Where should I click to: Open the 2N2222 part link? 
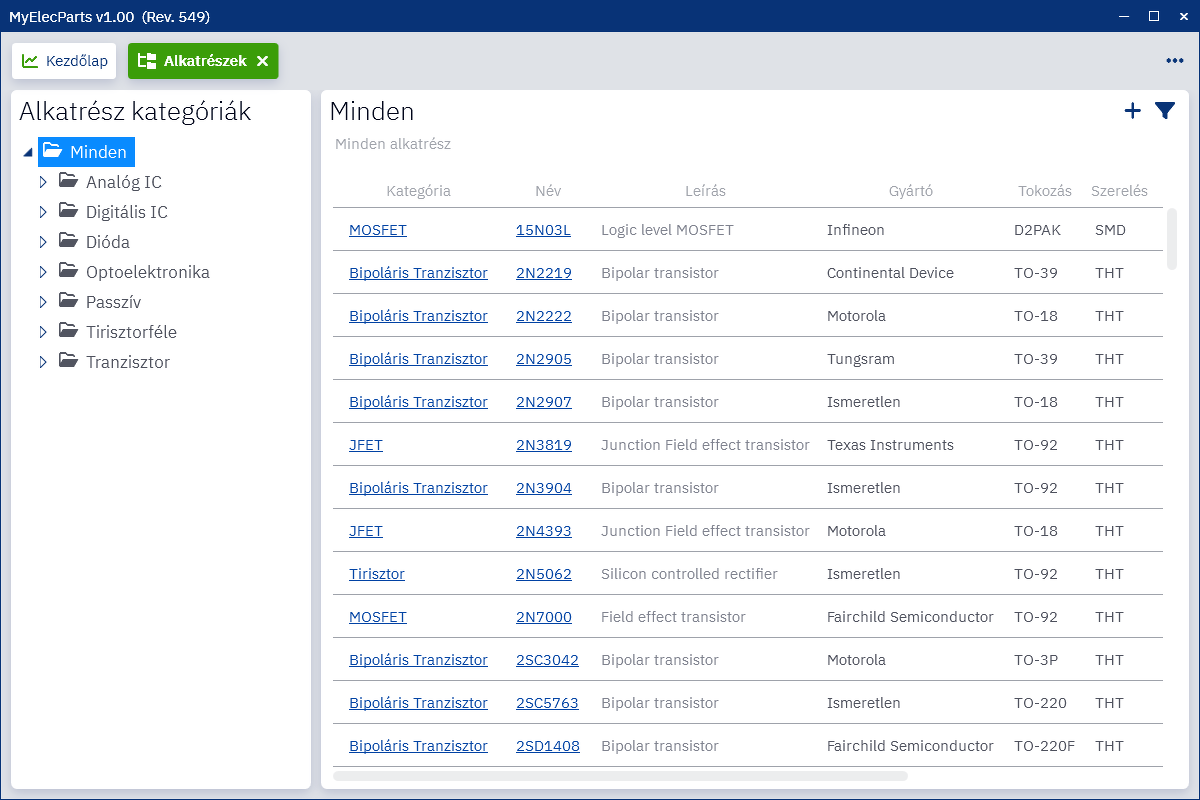tap(544, 316)
